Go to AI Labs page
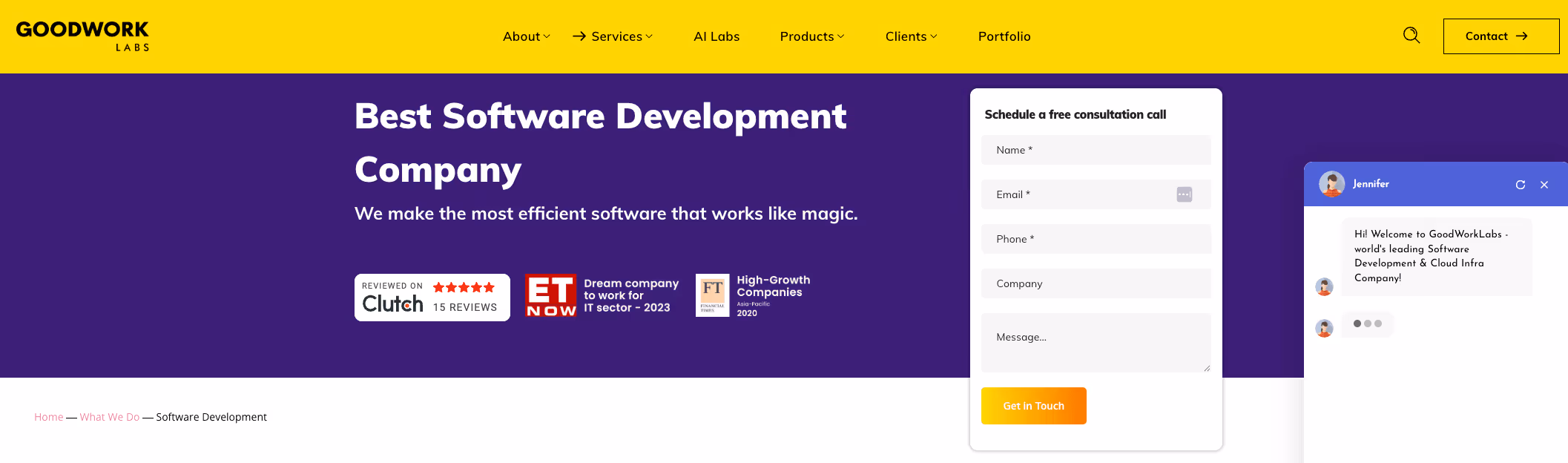Viewport: 1568px width, 463px height. pyautogui.click(x=717, y=36)
